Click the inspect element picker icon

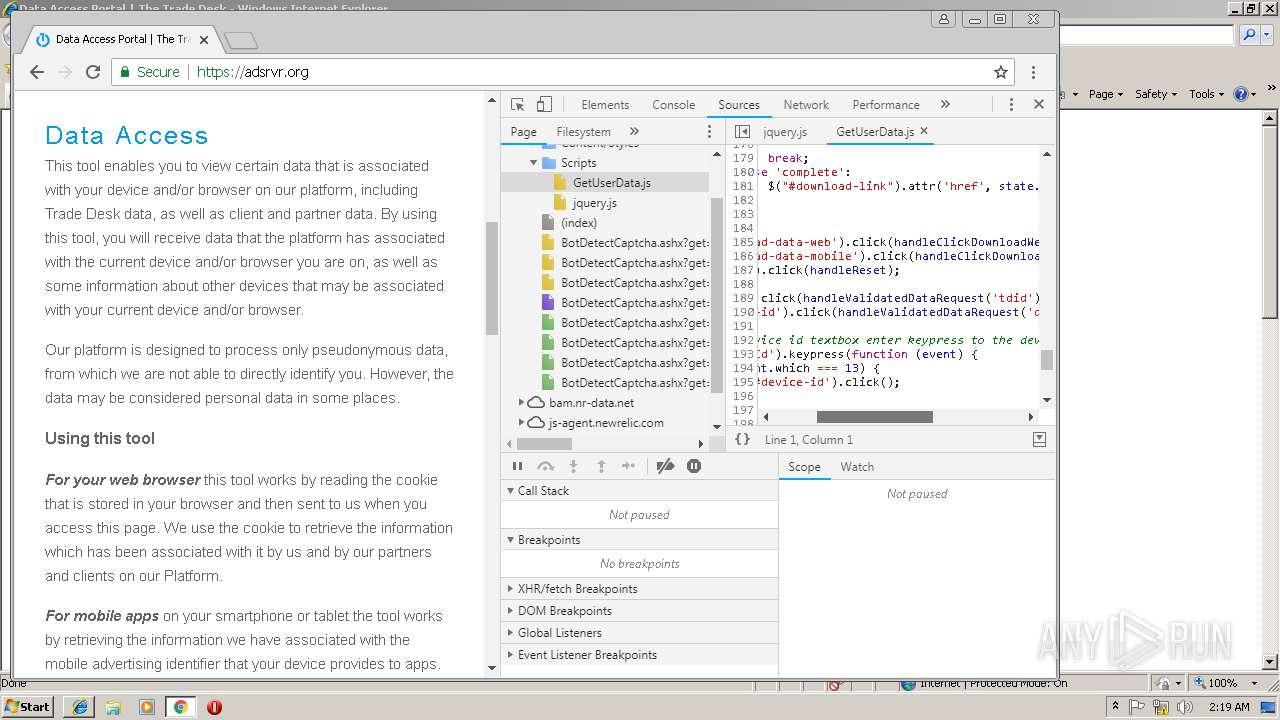click(517, 104)
